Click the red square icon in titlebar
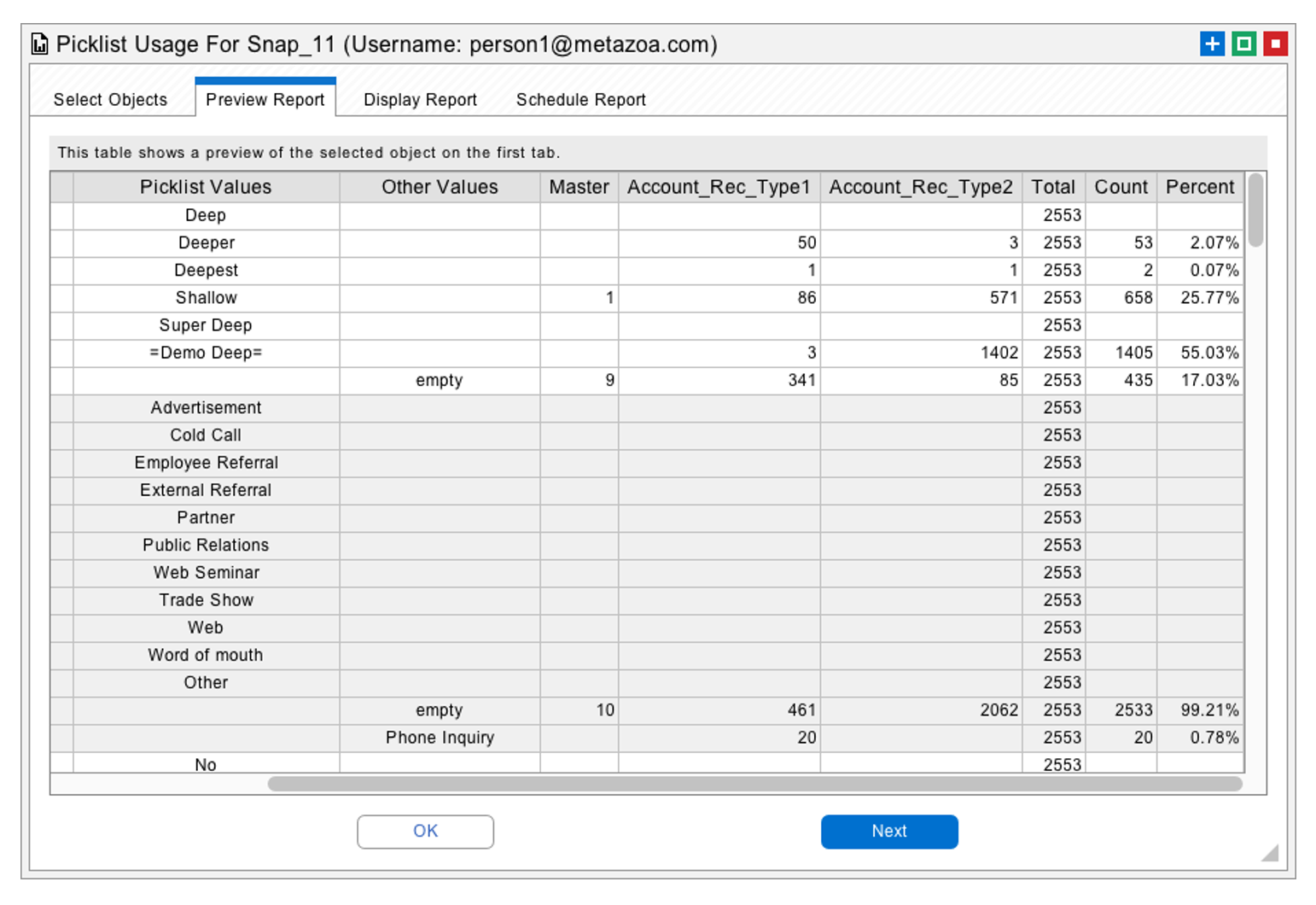Image resolution: width=1316 pixels, height=905 pixels. (x=1275, y=44)
